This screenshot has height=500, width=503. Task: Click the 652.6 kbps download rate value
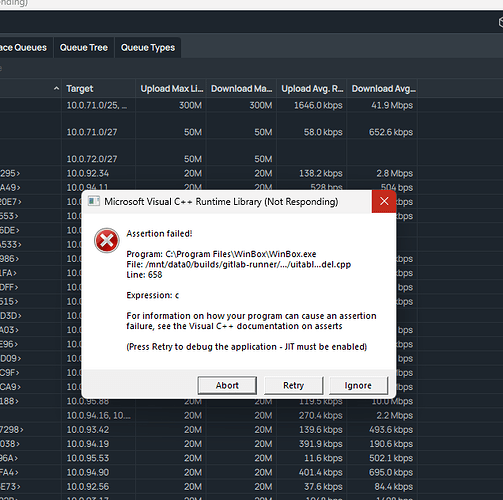tap(391, 132)
